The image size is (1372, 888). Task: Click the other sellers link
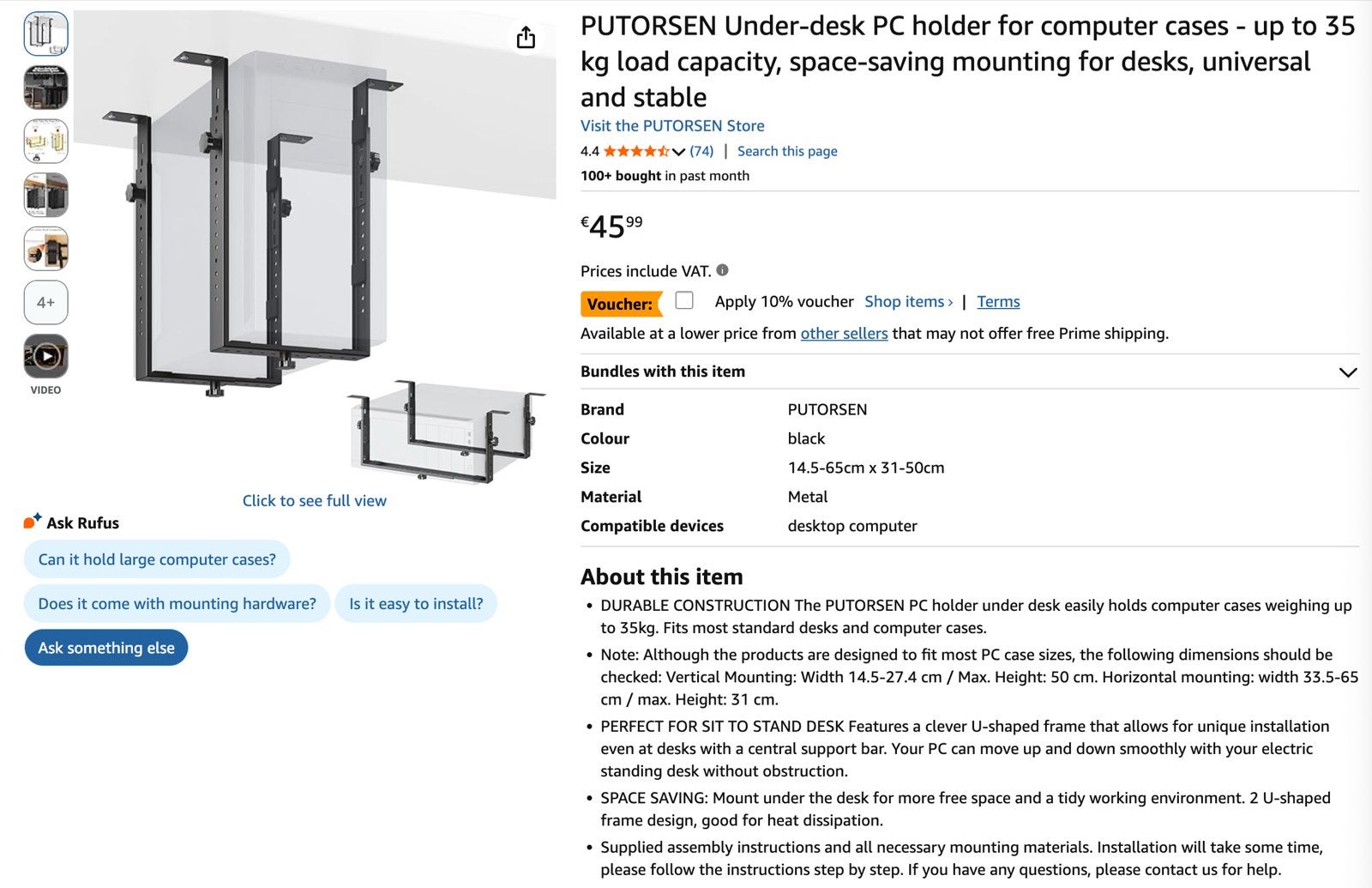844,333
